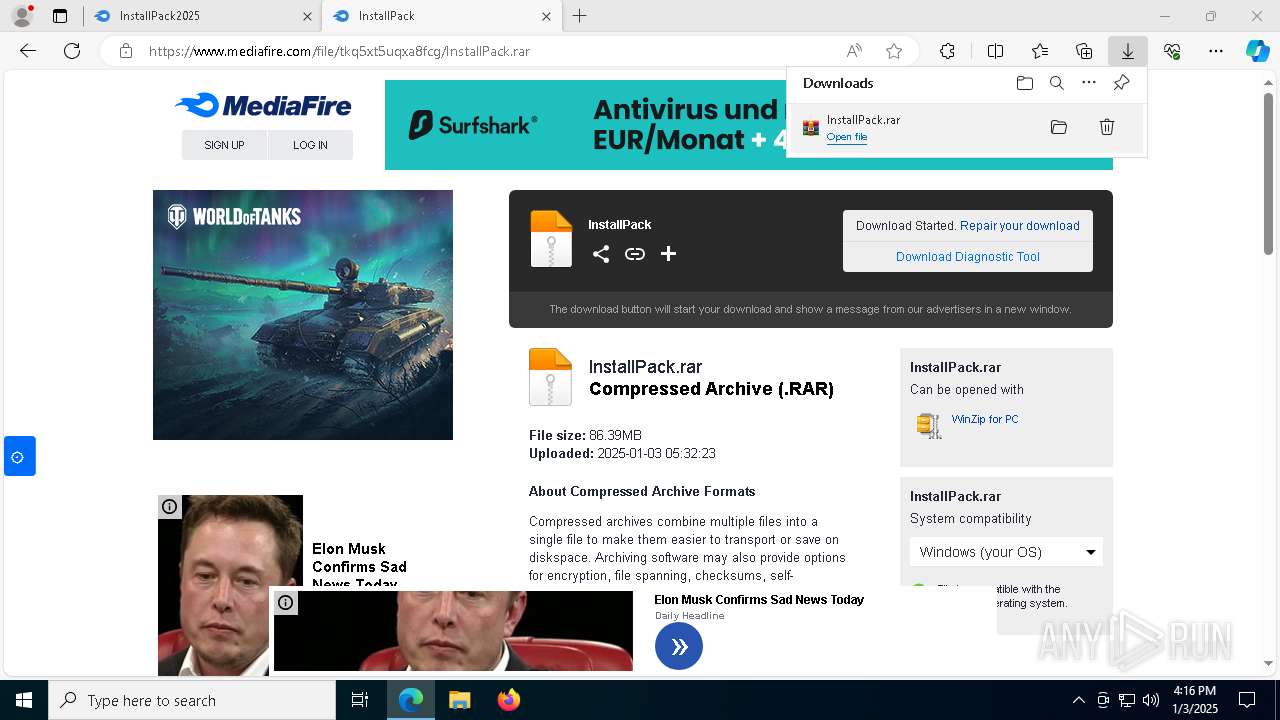1280x720 pixels.
Task: Search downloads in Downloads panel
Action: 1056,83
